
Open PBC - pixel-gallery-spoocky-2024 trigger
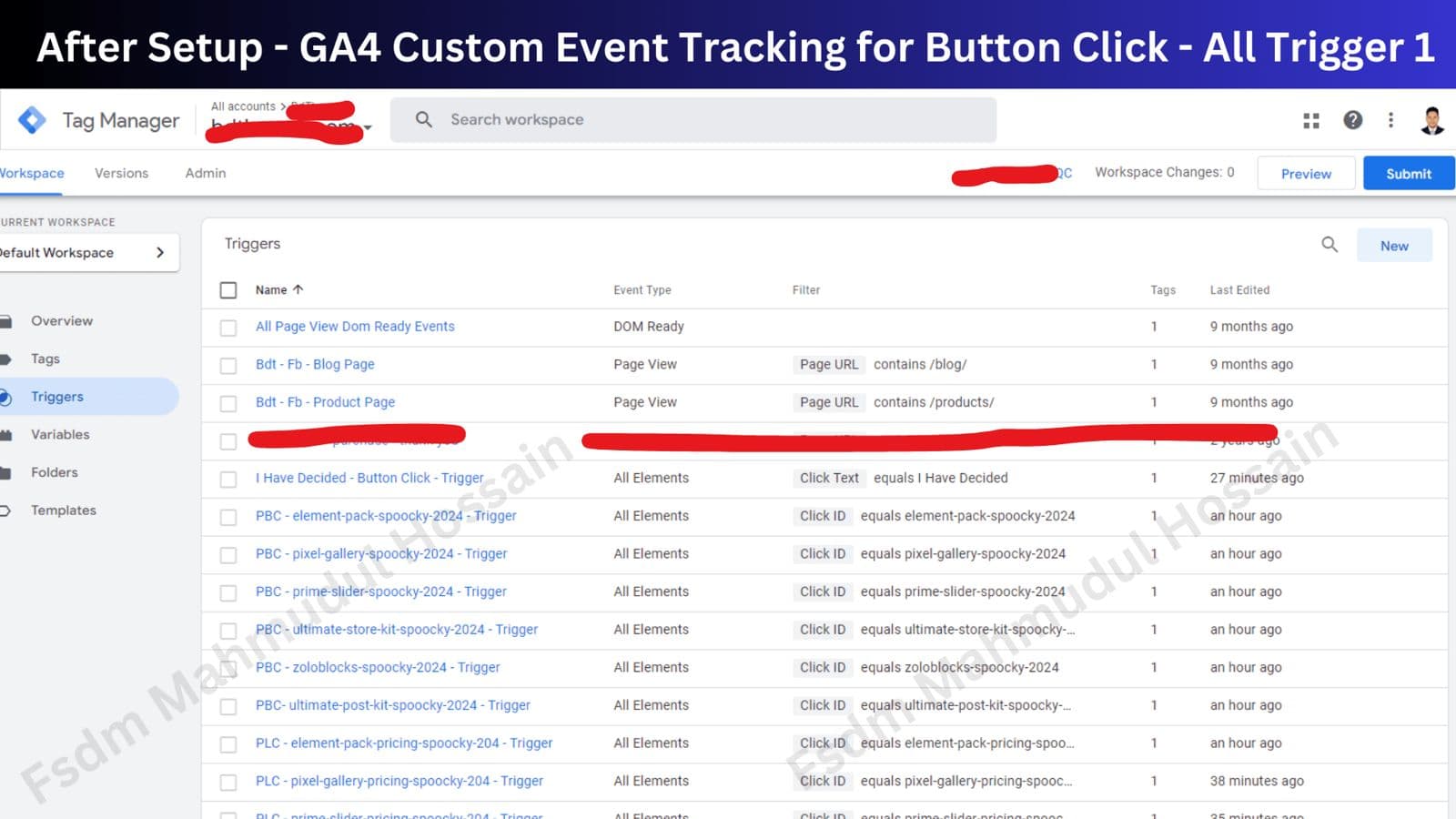[381, 553]
